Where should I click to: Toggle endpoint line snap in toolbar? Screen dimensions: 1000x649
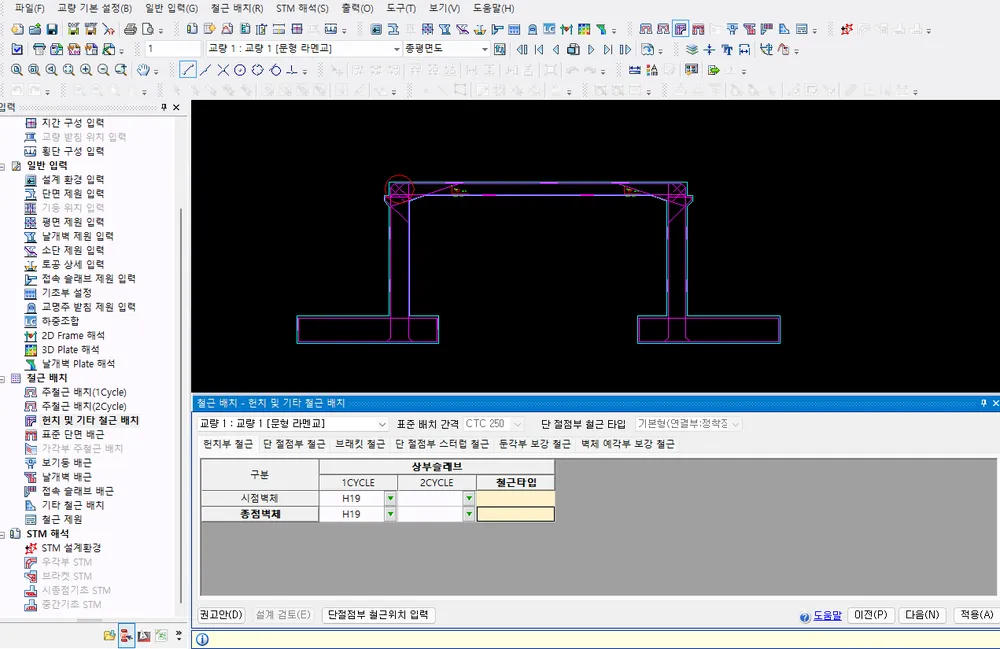(x=188, y=69)
